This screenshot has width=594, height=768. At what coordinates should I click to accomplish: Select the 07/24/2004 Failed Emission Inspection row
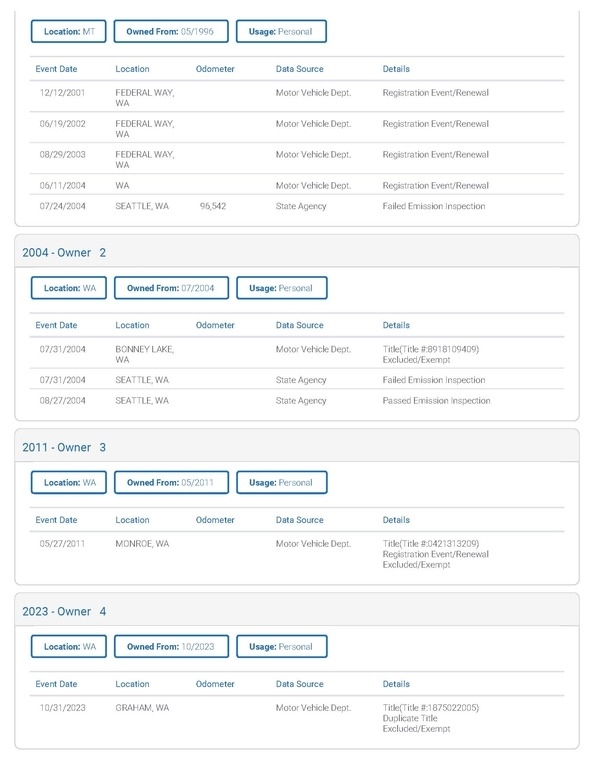pos(297,206)
